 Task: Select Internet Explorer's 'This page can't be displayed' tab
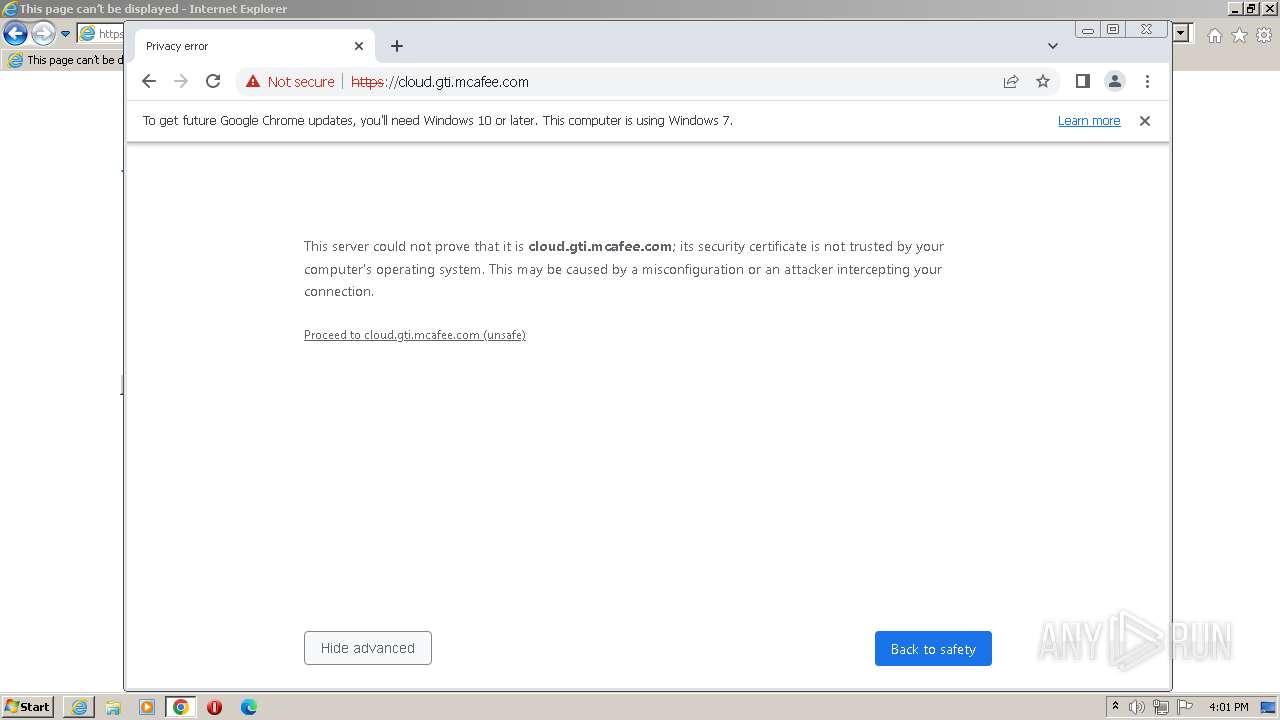click(66, 60)
